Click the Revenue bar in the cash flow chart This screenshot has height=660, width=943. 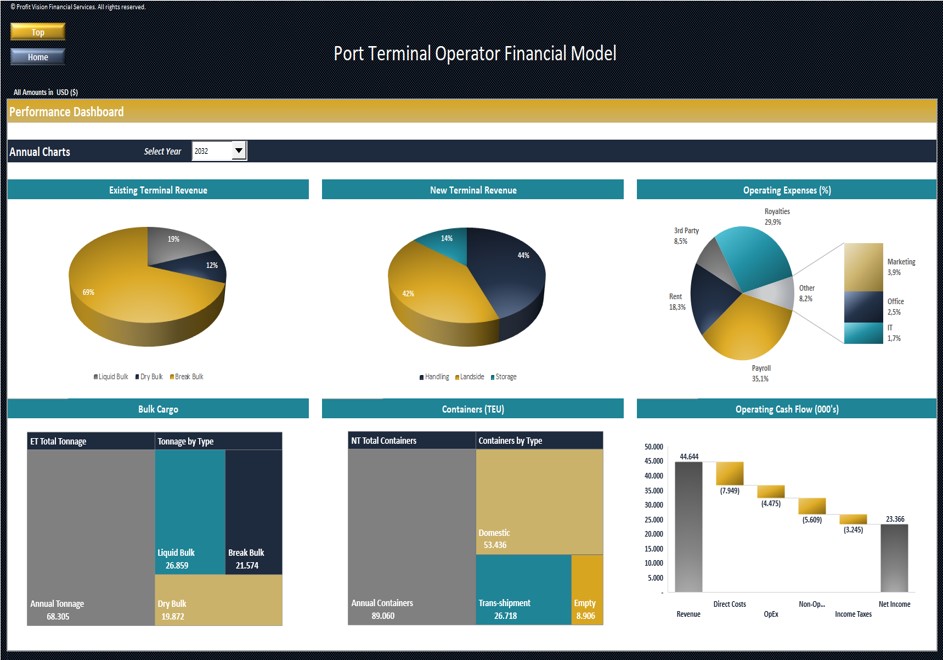click(688, 525)
